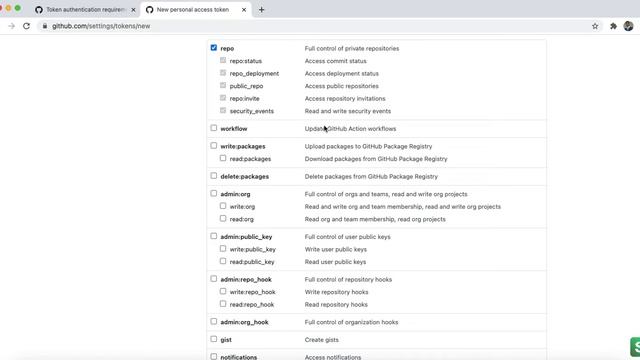Open the browser extensions puzzle icon
This screenshot has width=640, height=360.
pyautogui.click(x=613, y=26)
